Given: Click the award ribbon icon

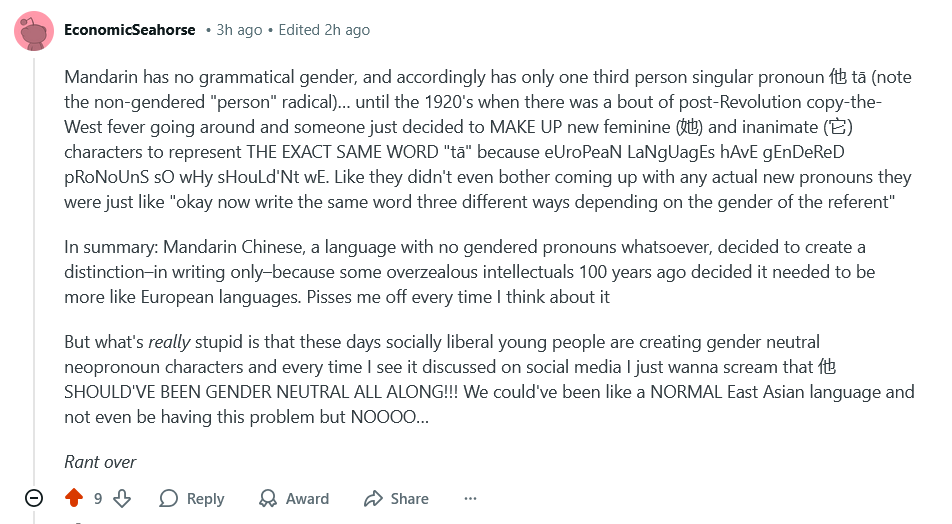Looking at the screenshot, I should [268, 498].
